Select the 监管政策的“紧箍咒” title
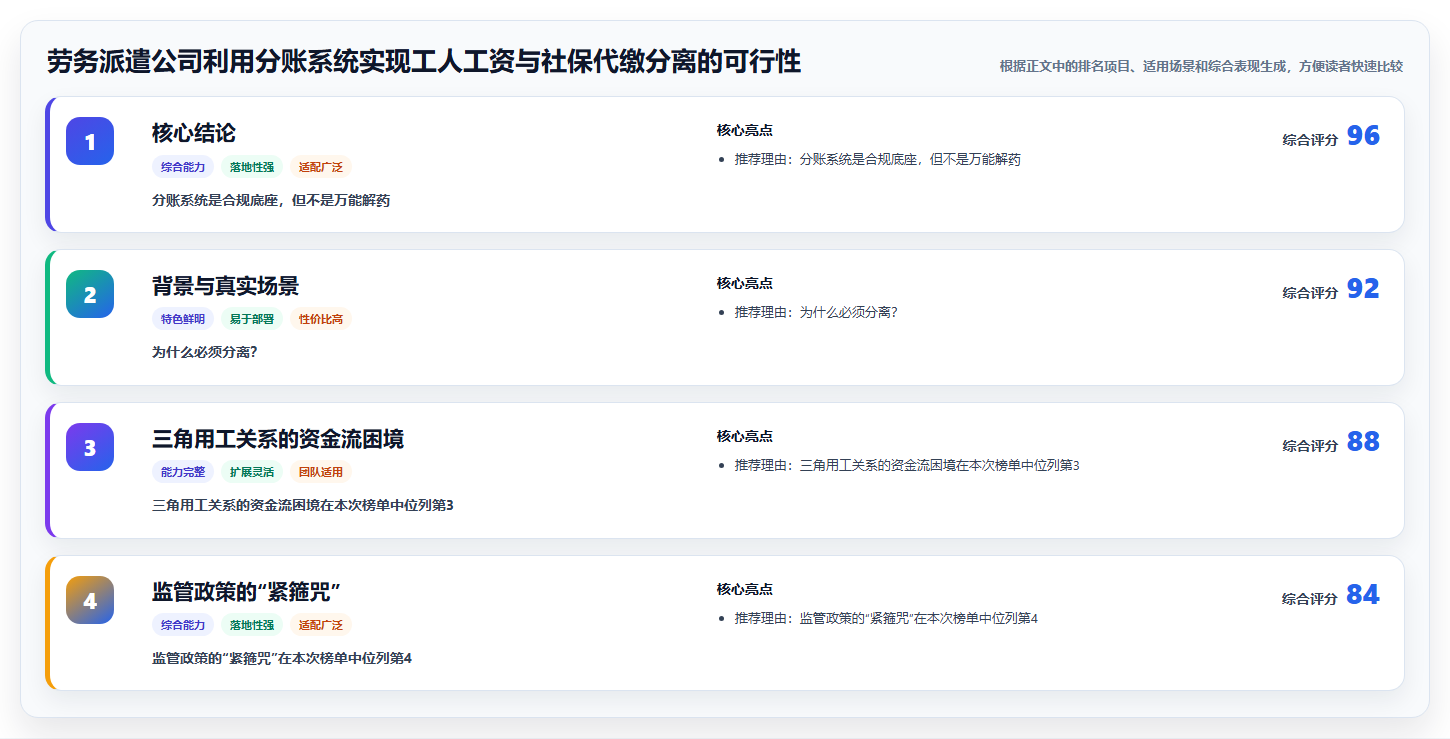The image size is (1450, 739). (247, 592)
